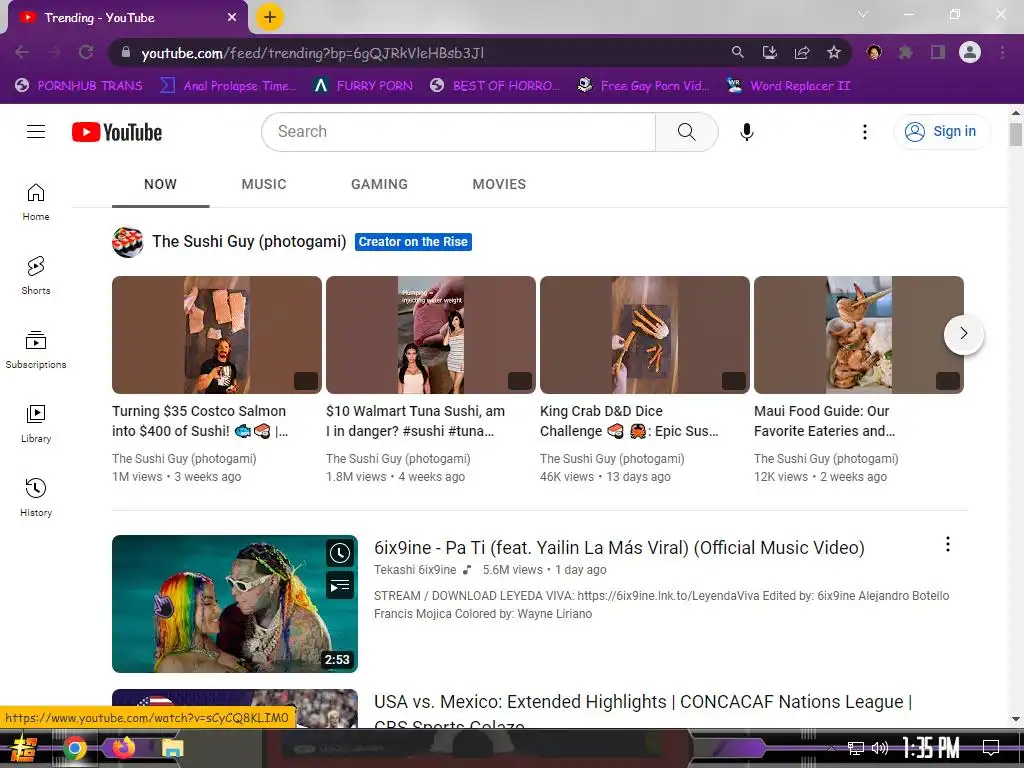This screenshot has width=1024, height=768.
Task: Click the install app icon in address bar
Action: point(770,52)
